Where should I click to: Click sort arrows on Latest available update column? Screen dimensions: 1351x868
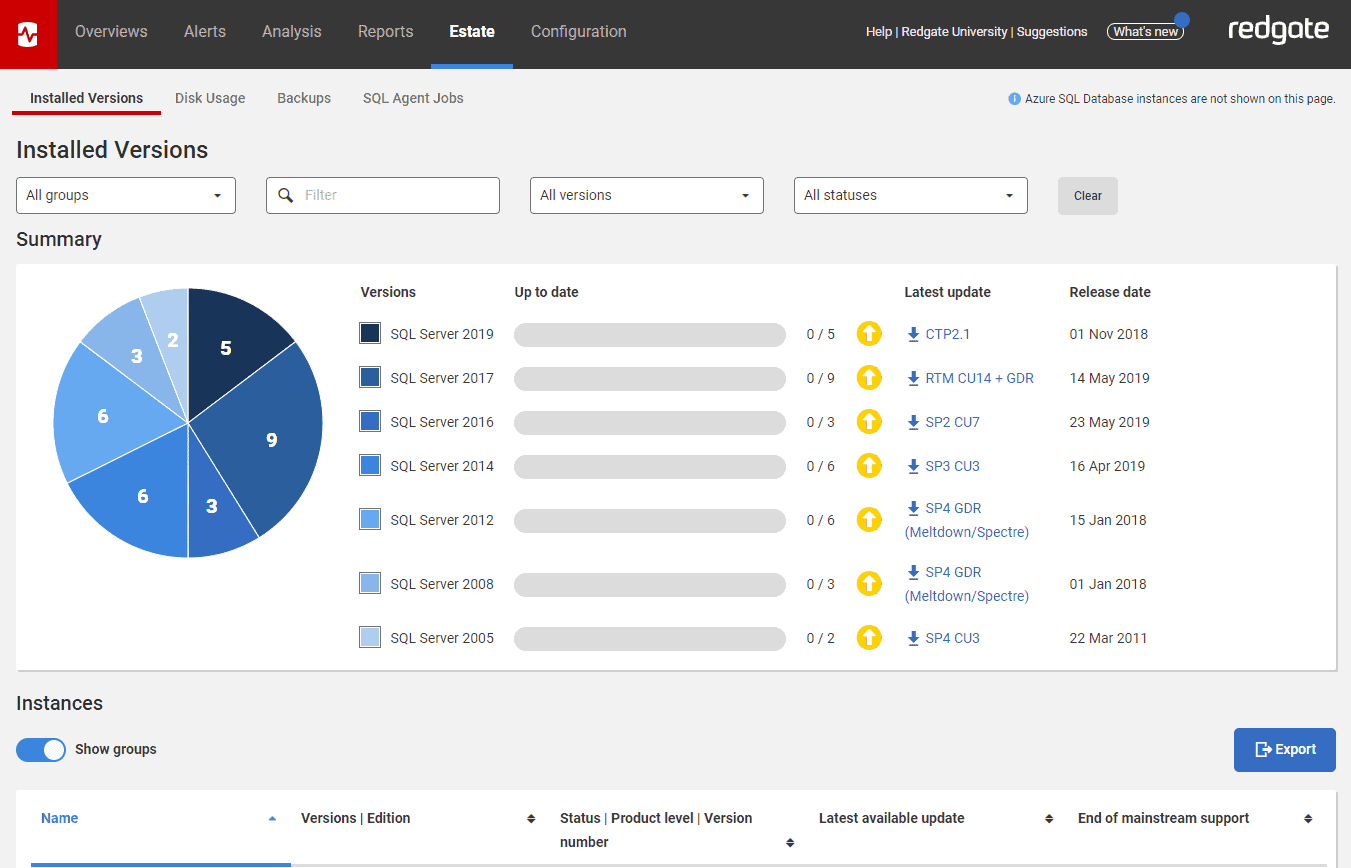1049,819
